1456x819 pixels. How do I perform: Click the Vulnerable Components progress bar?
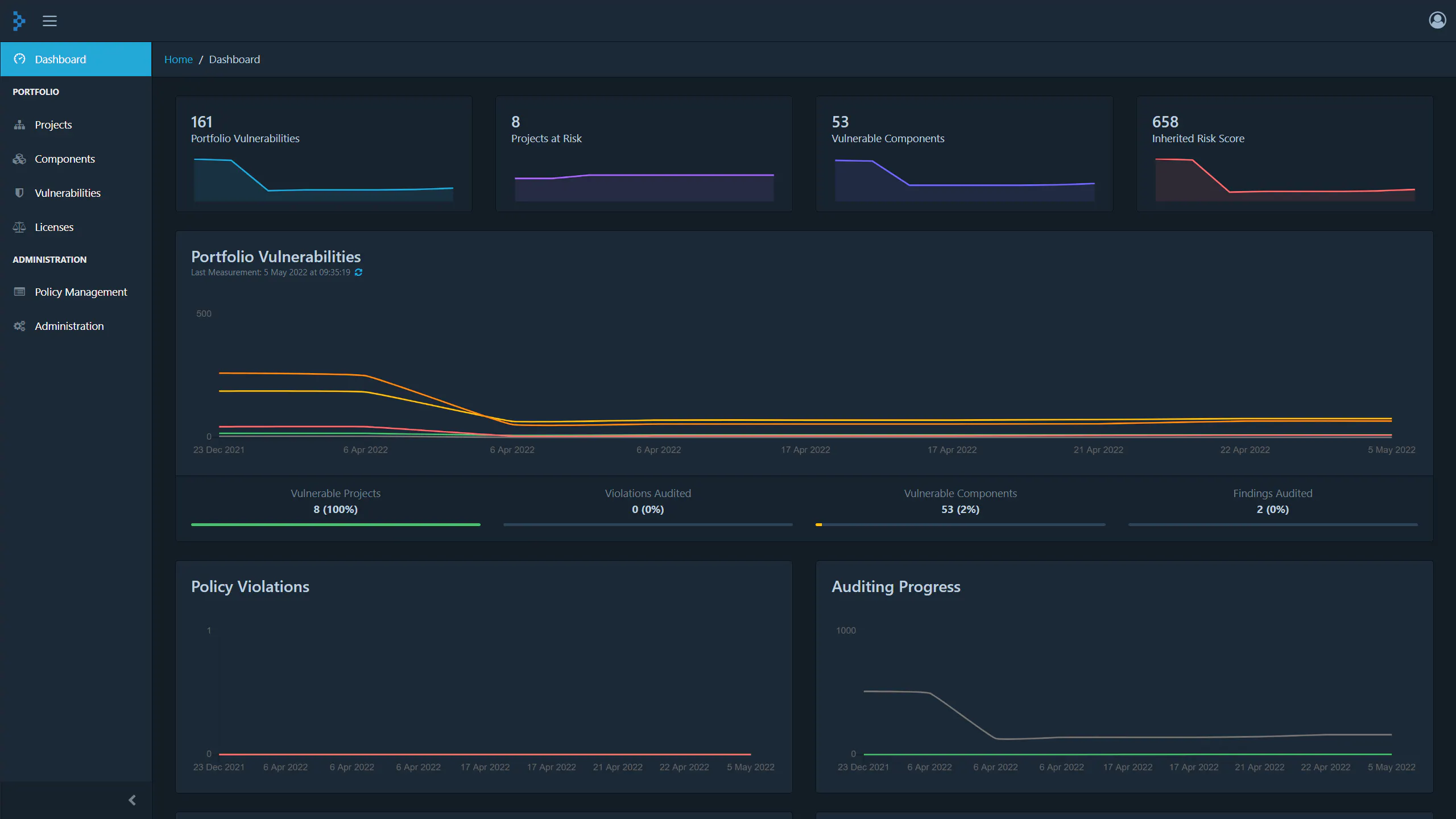(960, 524)
